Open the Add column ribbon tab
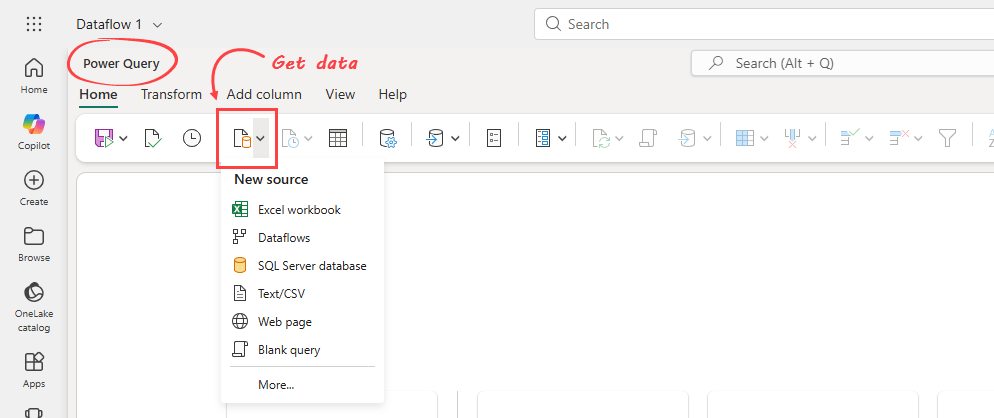 click(264, 95)
